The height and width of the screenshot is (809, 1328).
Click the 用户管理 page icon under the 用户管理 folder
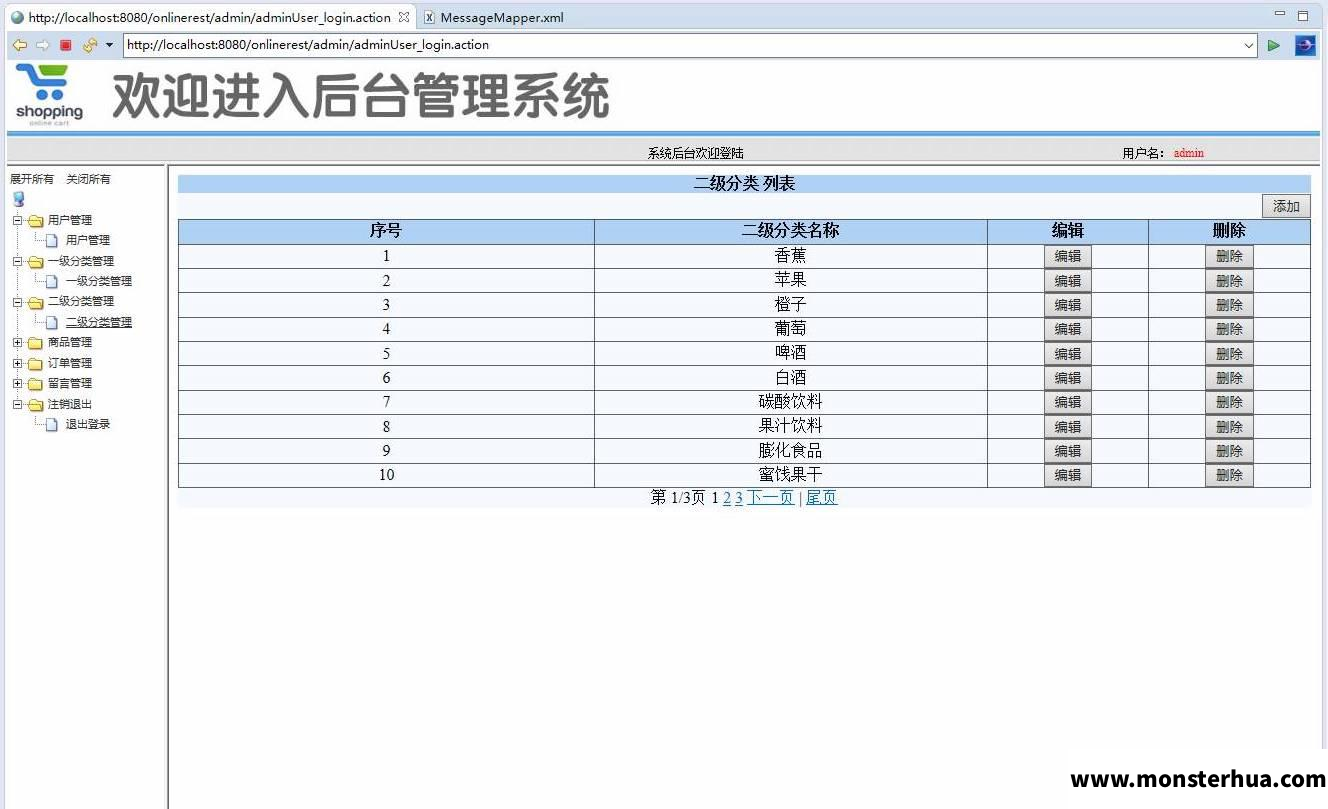click(52, 240)
